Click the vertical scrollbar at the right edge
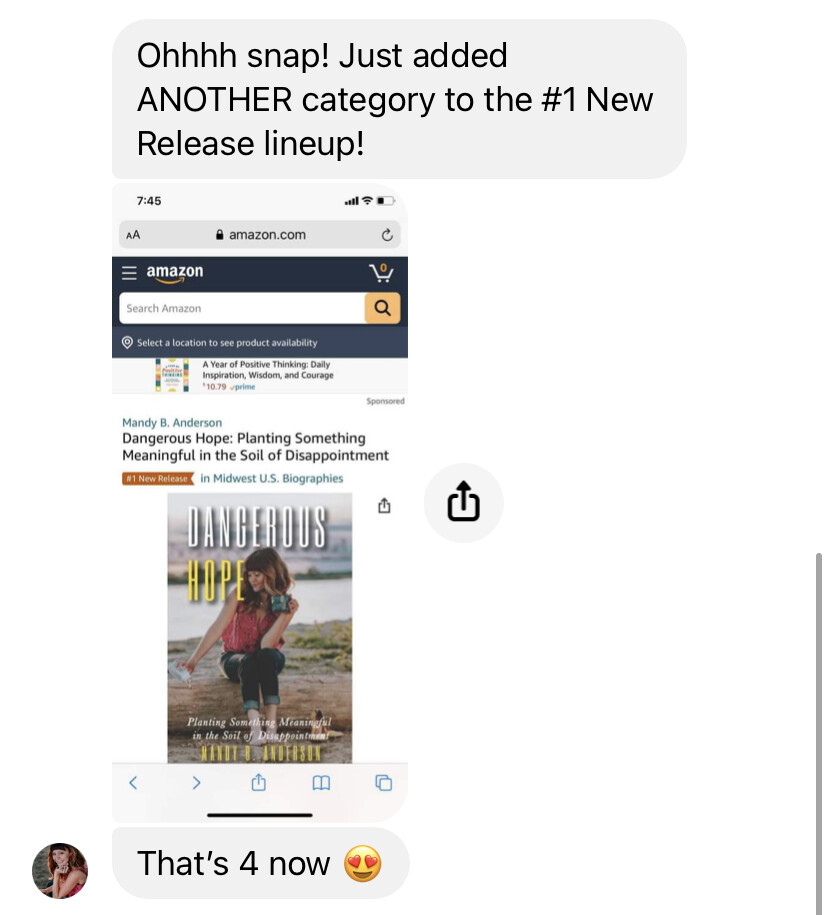 tap(819, 733)
